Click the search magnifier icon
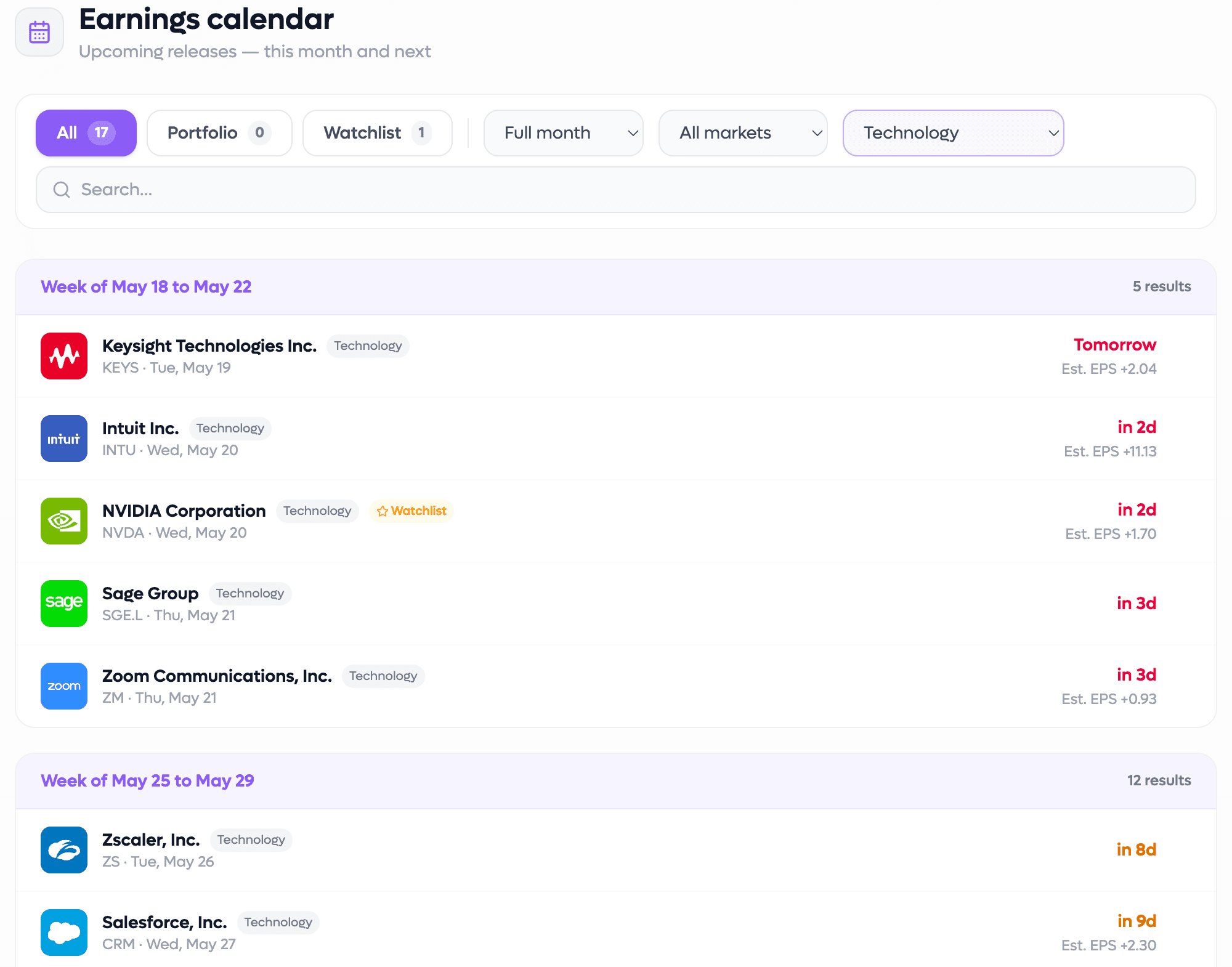 click(x=62, y=190)
